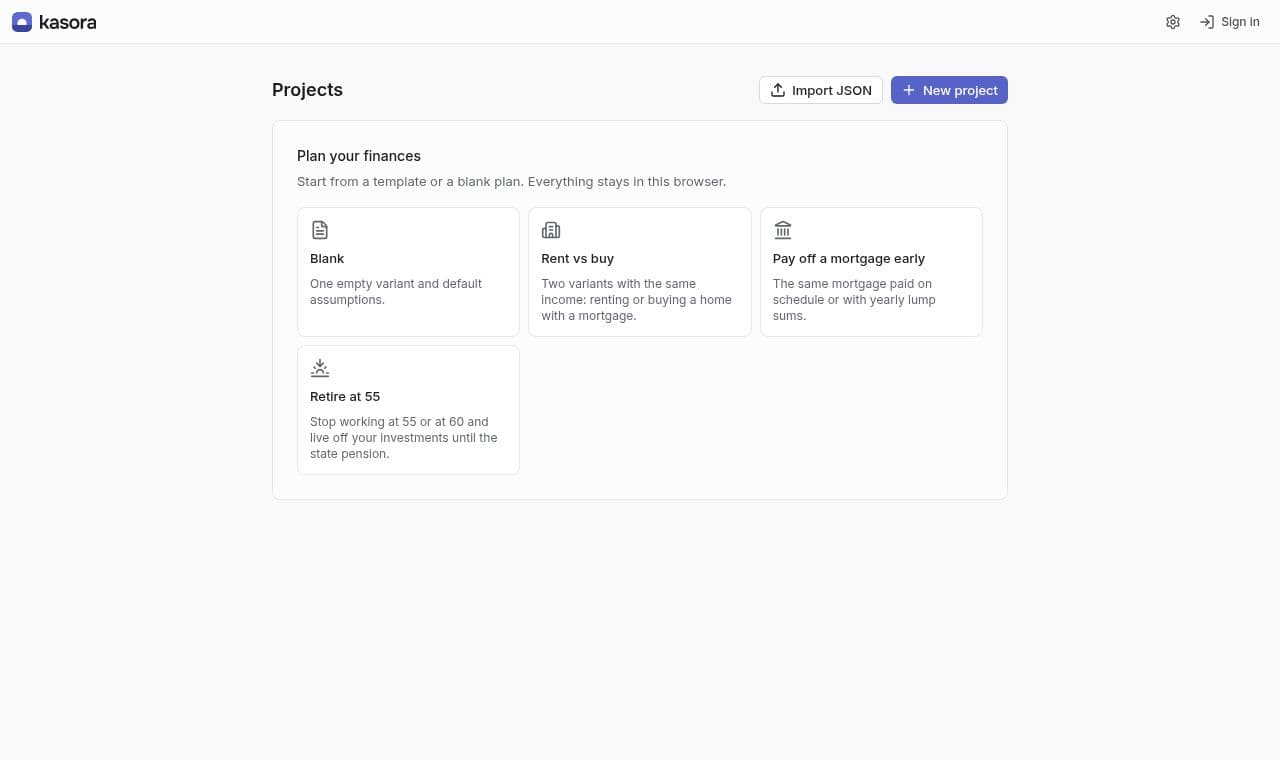Click the plus icon in New project

coord(909,90)
